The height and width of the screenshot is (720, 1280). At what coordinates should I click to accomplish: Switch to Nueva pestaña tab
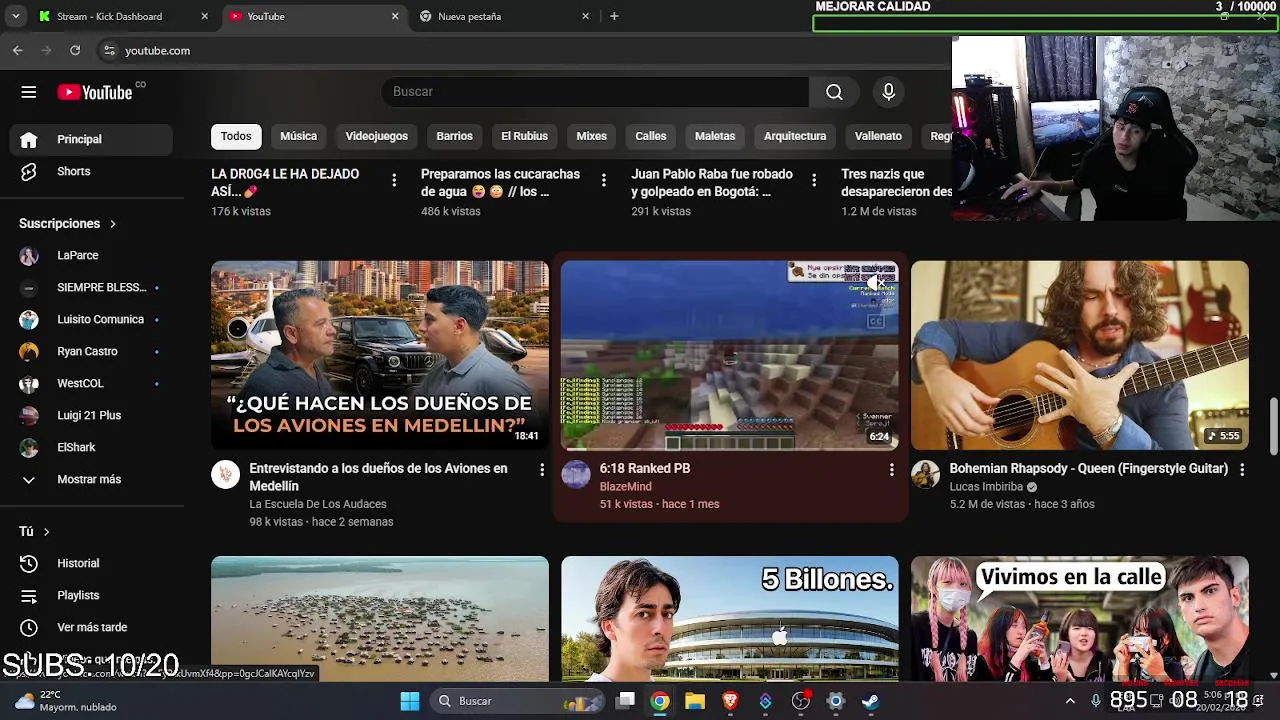click(505, 16)
